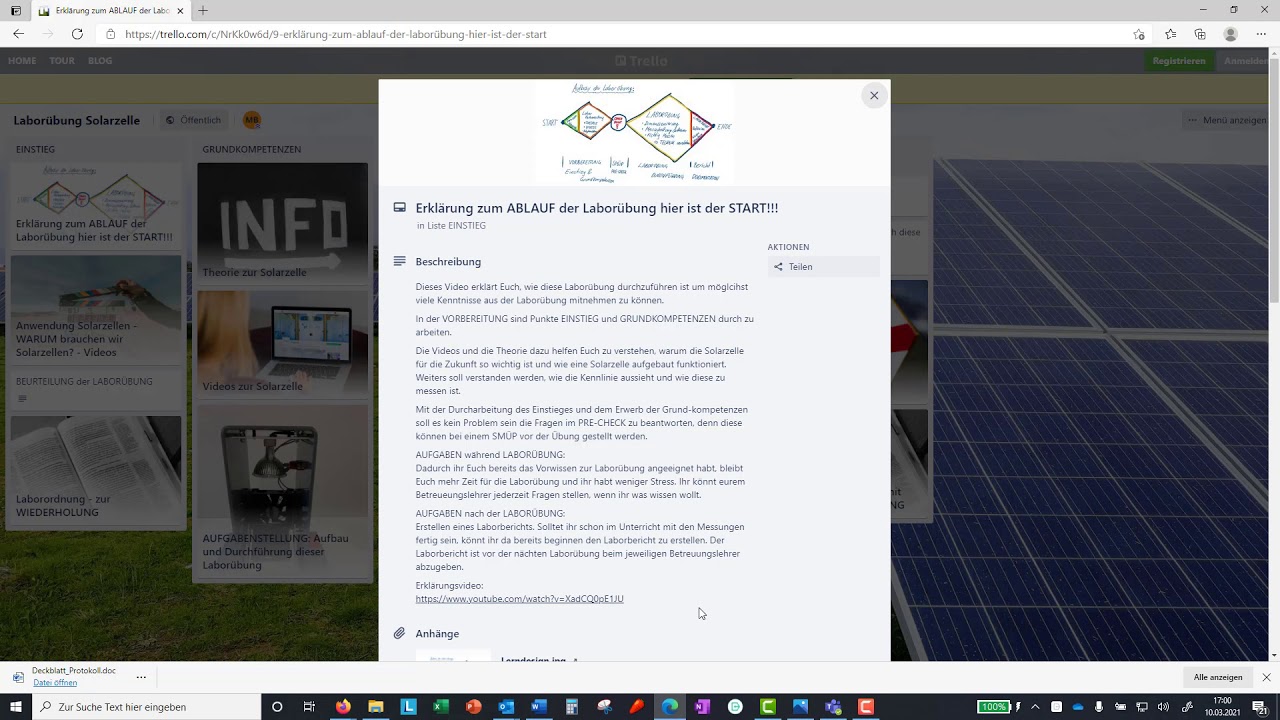Open Task View in taskbar
This screenshot has width=1280, height=720.
[309, 707]
